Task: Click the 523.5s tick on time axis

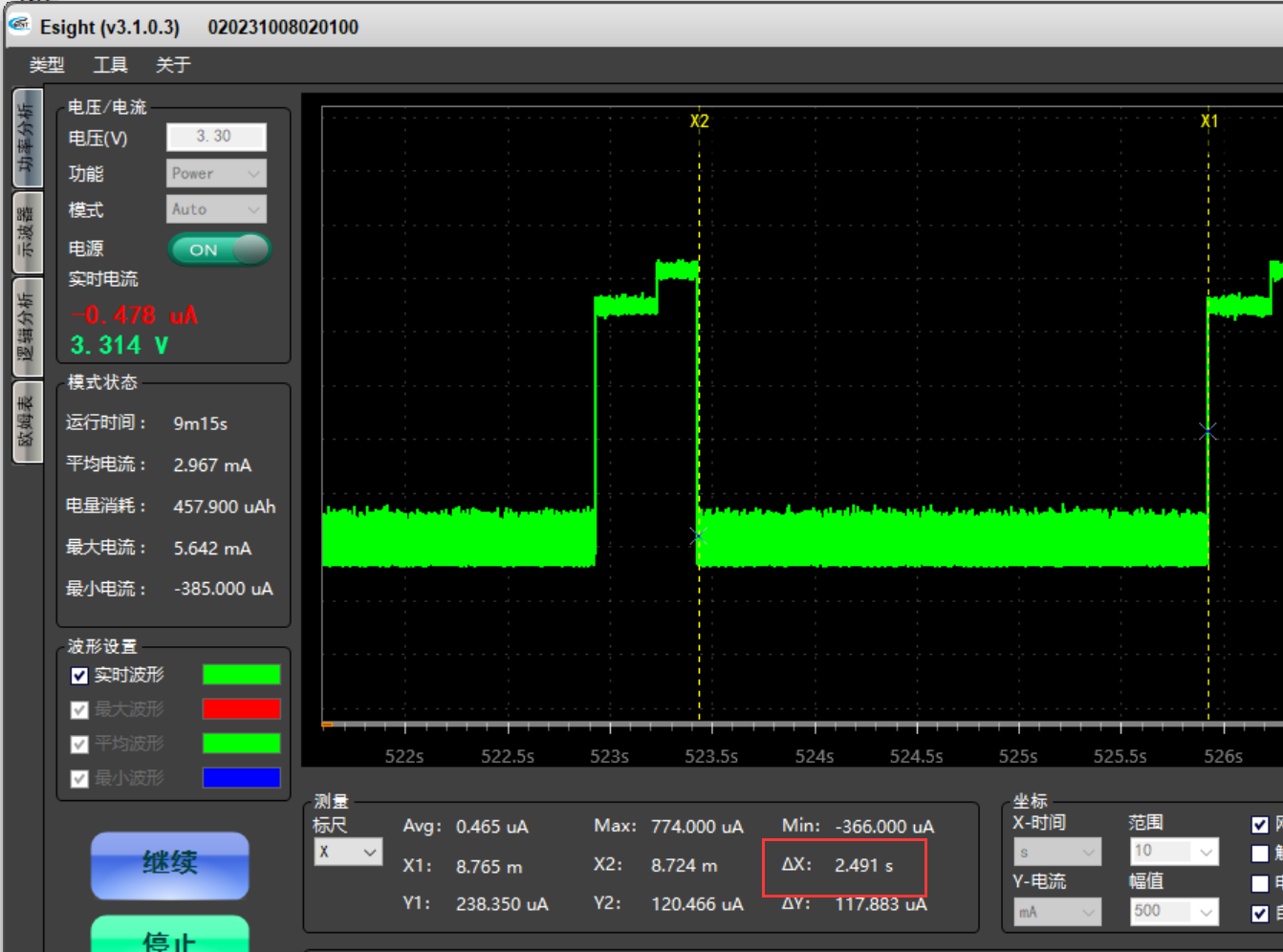Action: coord(711,756)
